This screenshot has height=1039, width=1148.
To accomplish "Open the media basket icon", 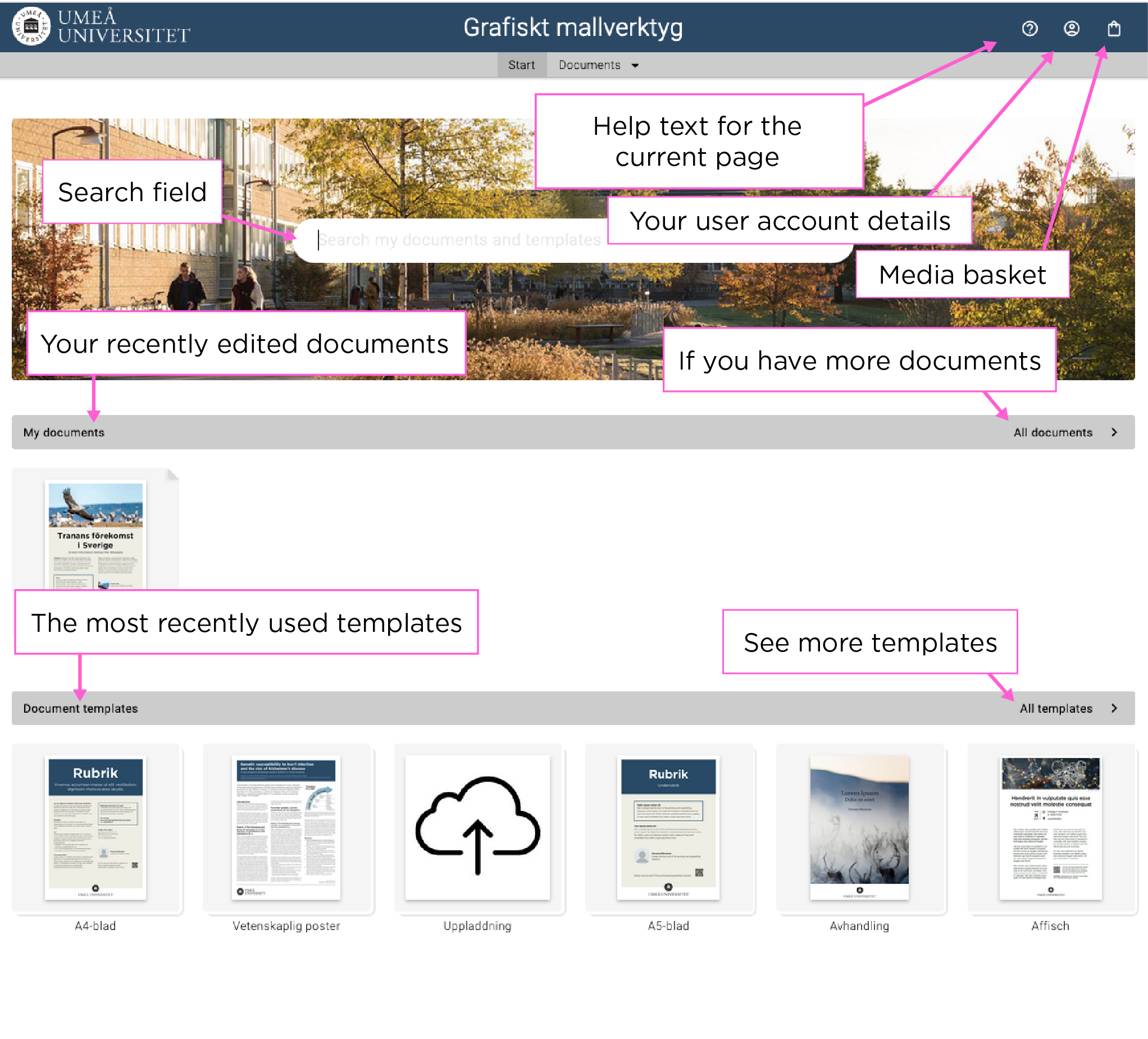I will click(x=1114, y=29).
